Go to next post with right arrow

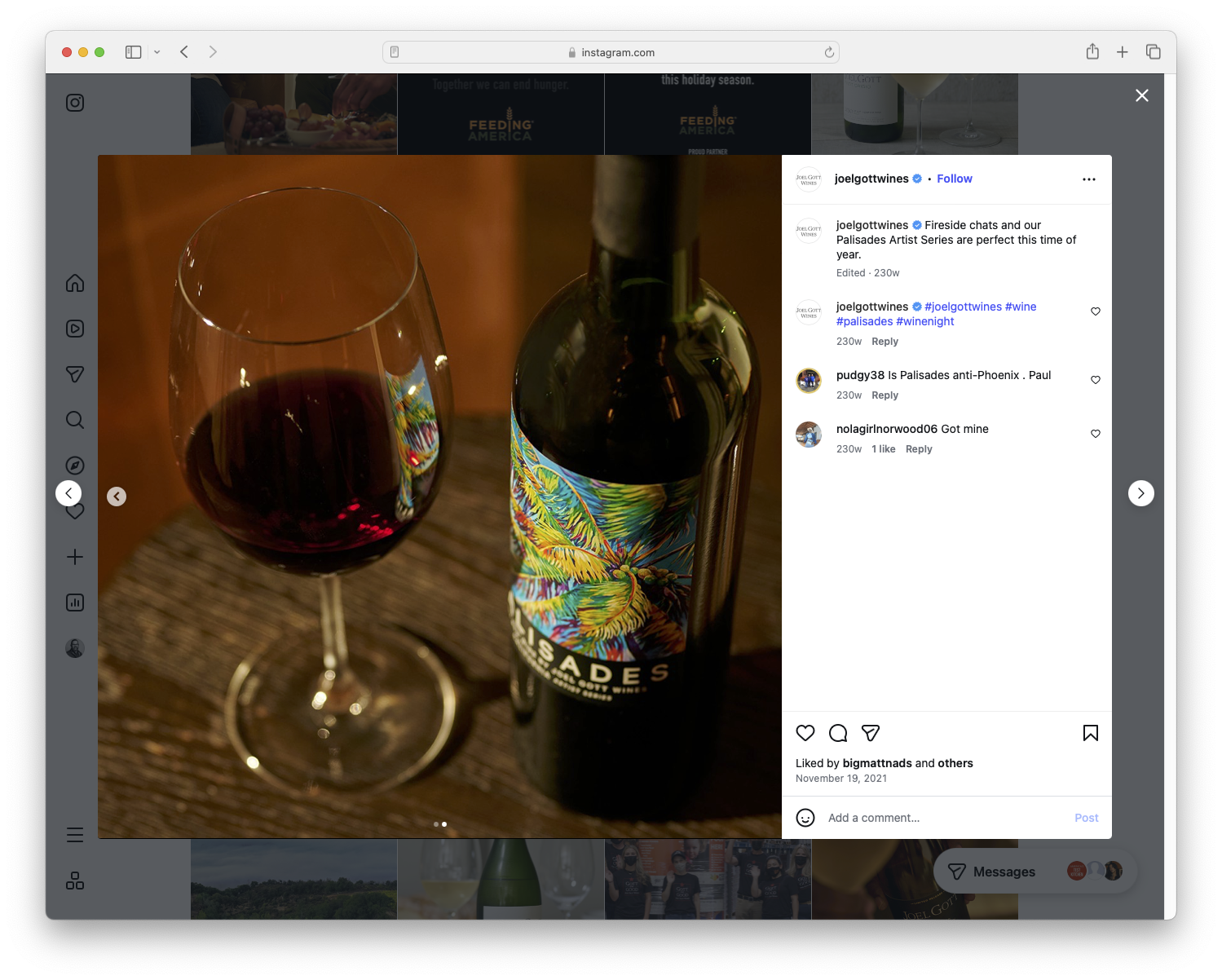1141,493
